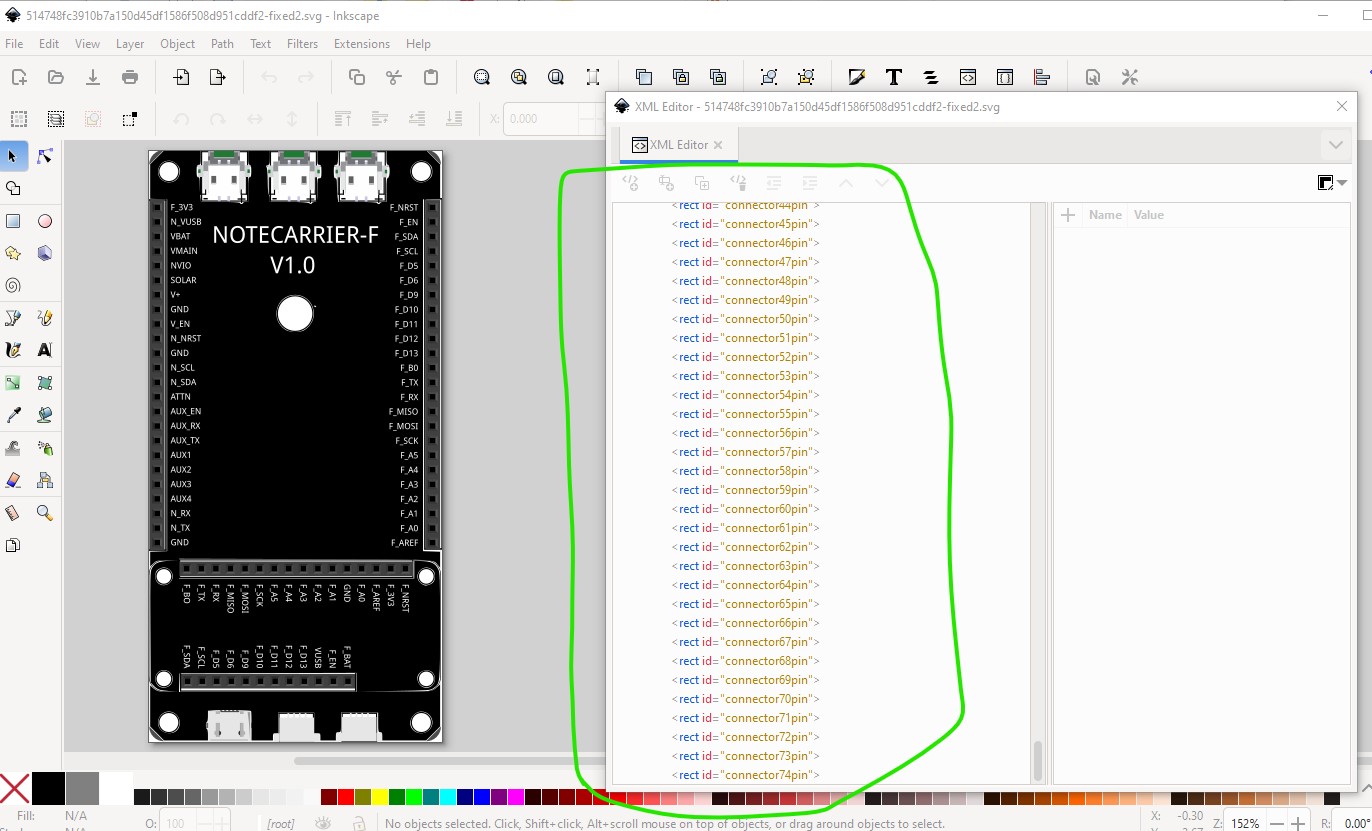Select the Pages tool

[x=13, y=545]
